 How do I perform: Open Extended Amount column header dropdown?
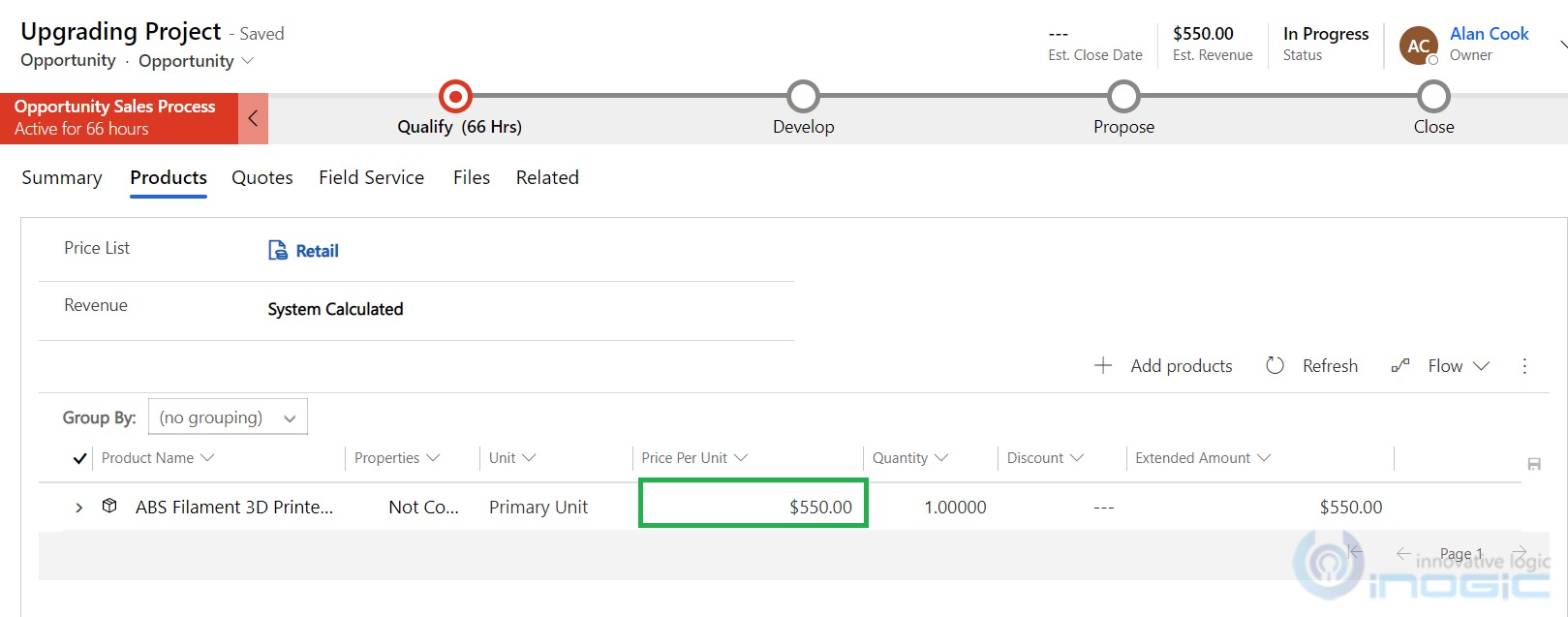[x=1263, y=458]
